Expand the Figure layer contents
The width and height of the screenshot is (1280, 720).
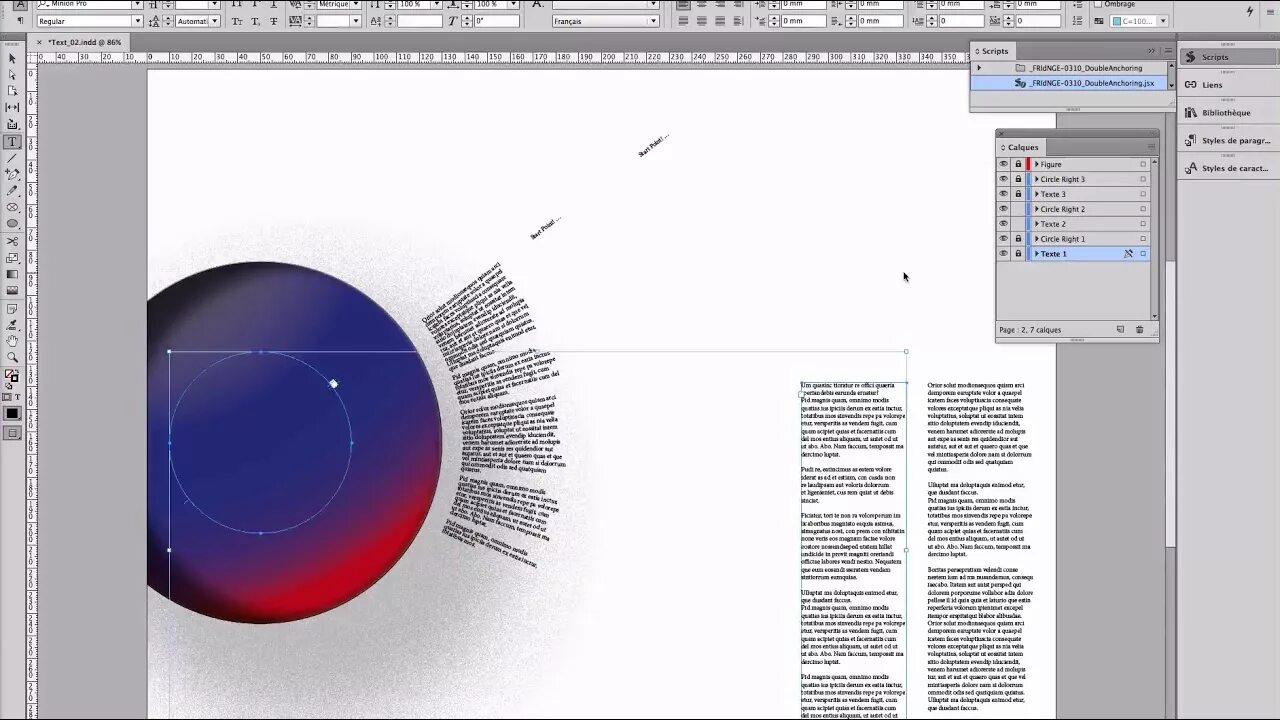pos(1036,164)
